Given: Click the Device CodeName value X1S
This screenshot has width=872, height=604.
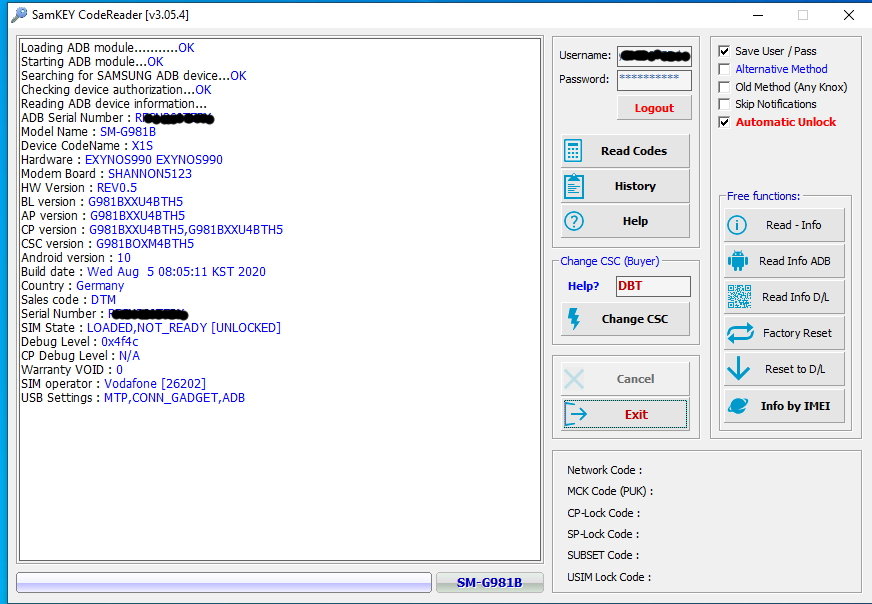Looking at the screenshot, I should (142, 146).
